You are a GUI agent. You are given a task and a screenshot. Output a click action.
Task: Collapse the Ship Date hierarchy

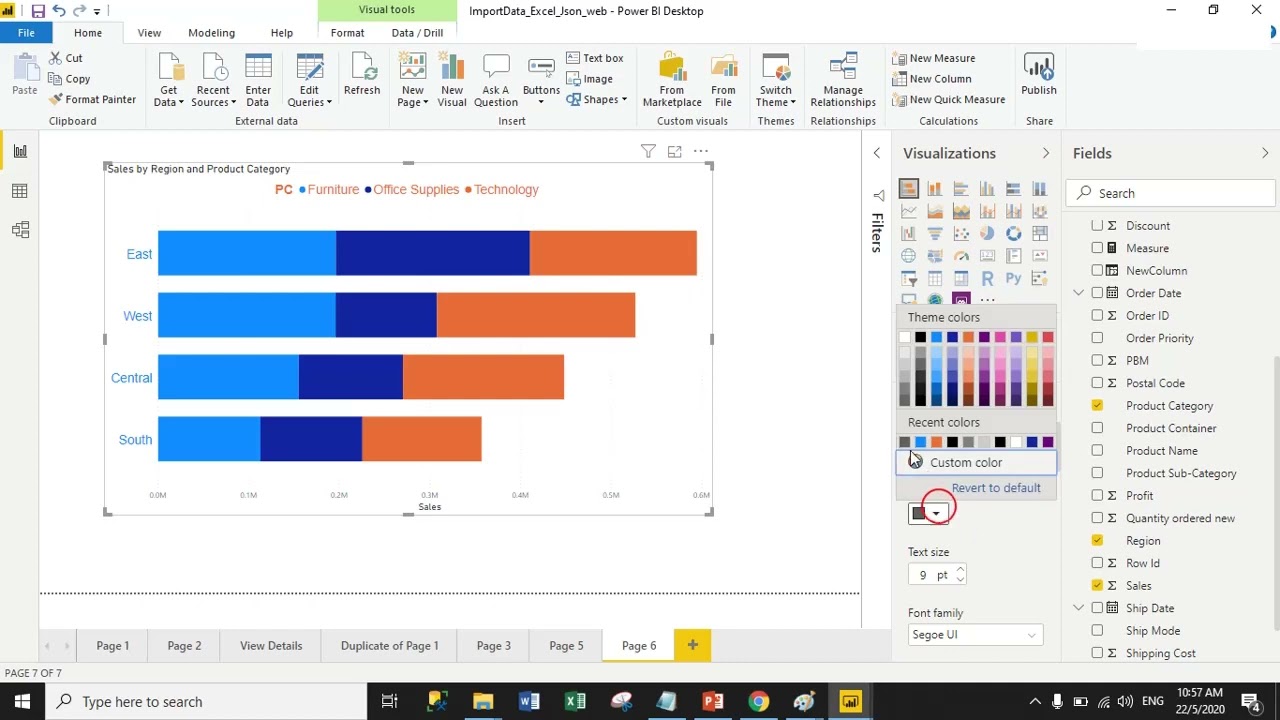1079,608
